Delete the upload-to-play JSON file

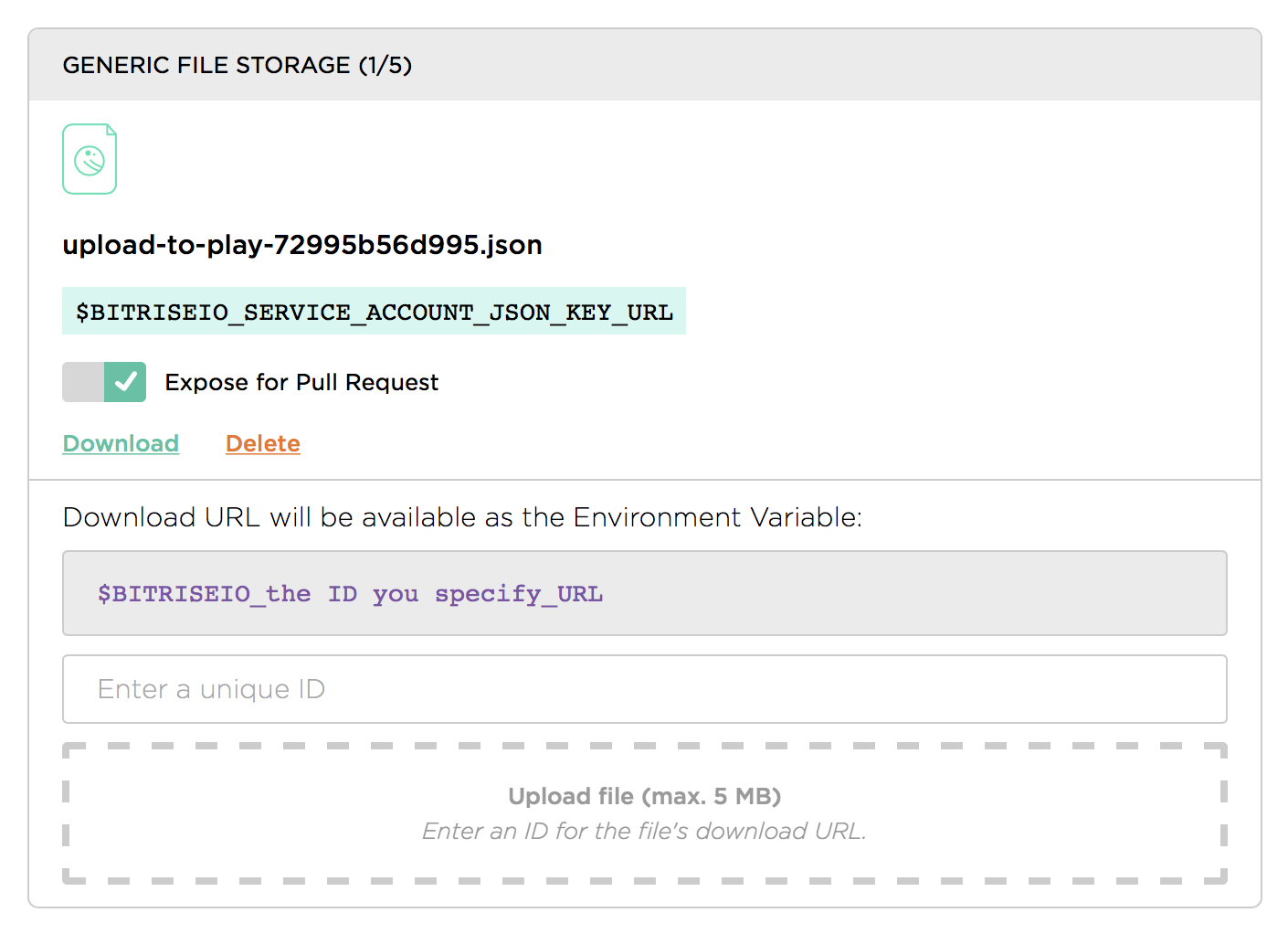(x=263, y=443)
